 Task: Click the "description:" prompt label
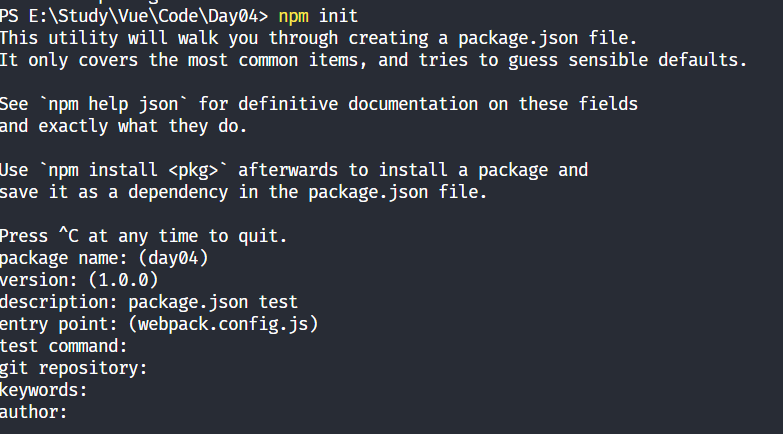pos(58,302)
